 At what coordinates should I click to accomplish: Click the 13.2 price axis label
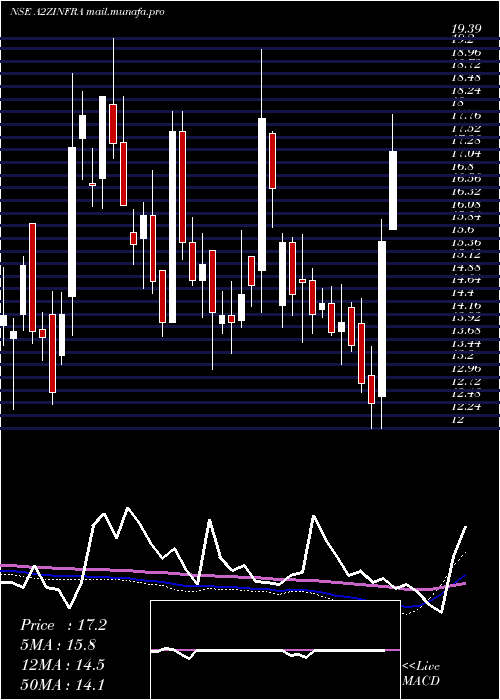pyautogui.click(x=462, y=356)
